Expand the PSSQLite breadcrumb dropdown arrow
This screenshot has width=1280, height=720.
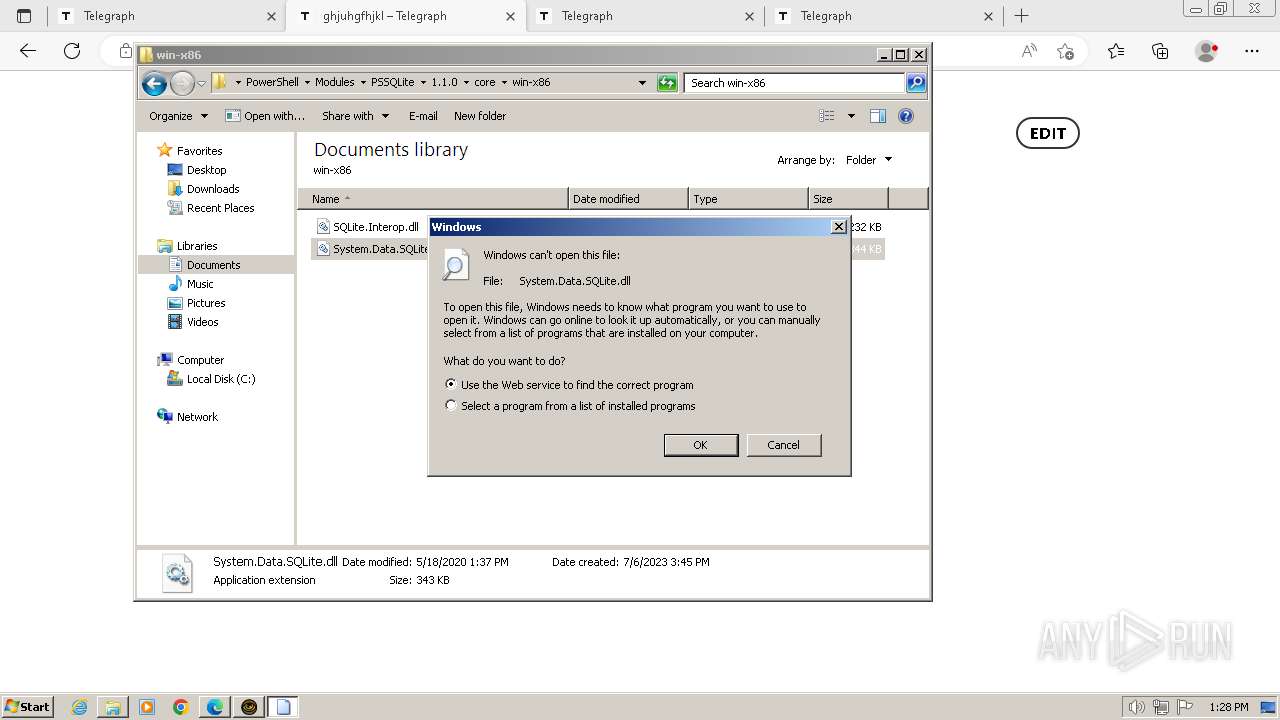(x=423, y=83)
